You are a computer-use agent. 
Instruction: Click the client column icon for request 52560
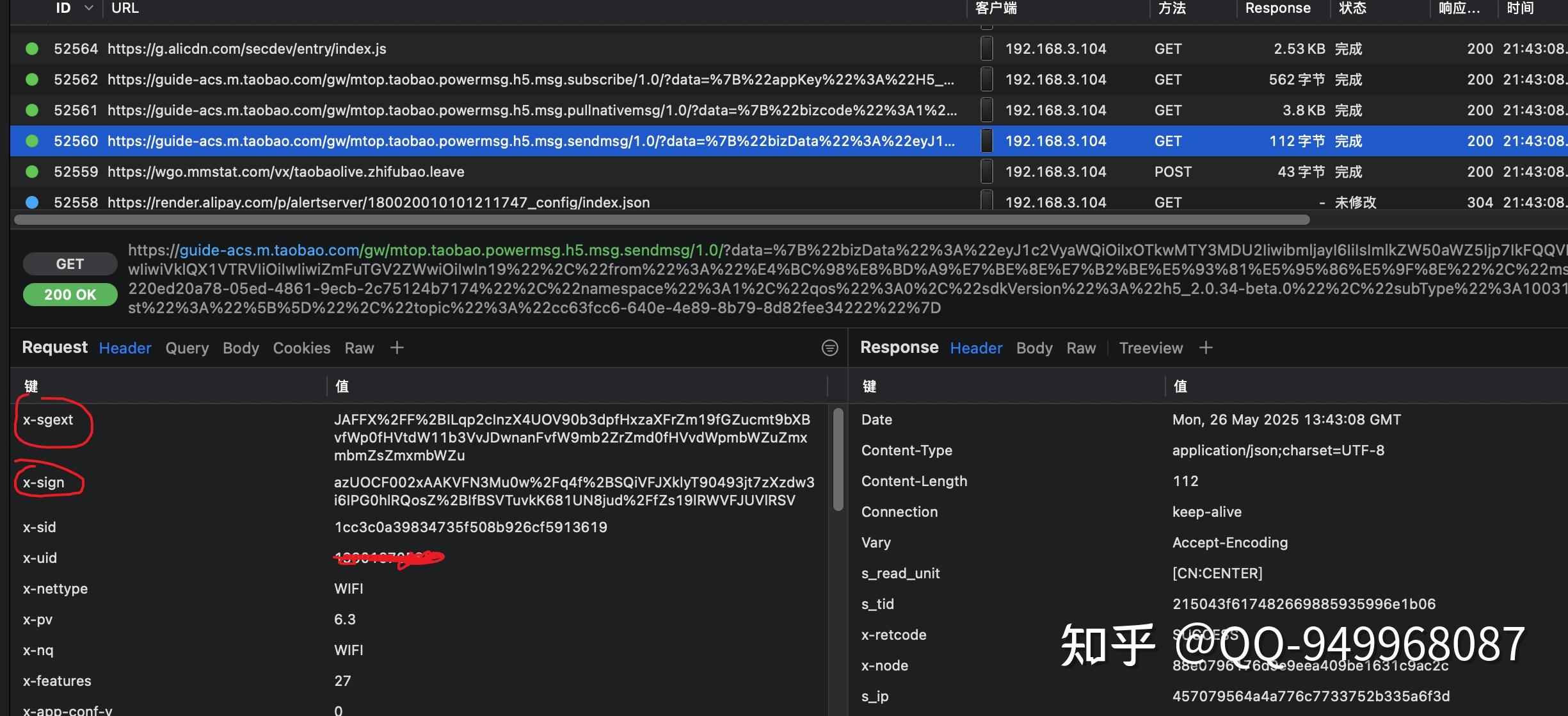click(x=986, y=141)
